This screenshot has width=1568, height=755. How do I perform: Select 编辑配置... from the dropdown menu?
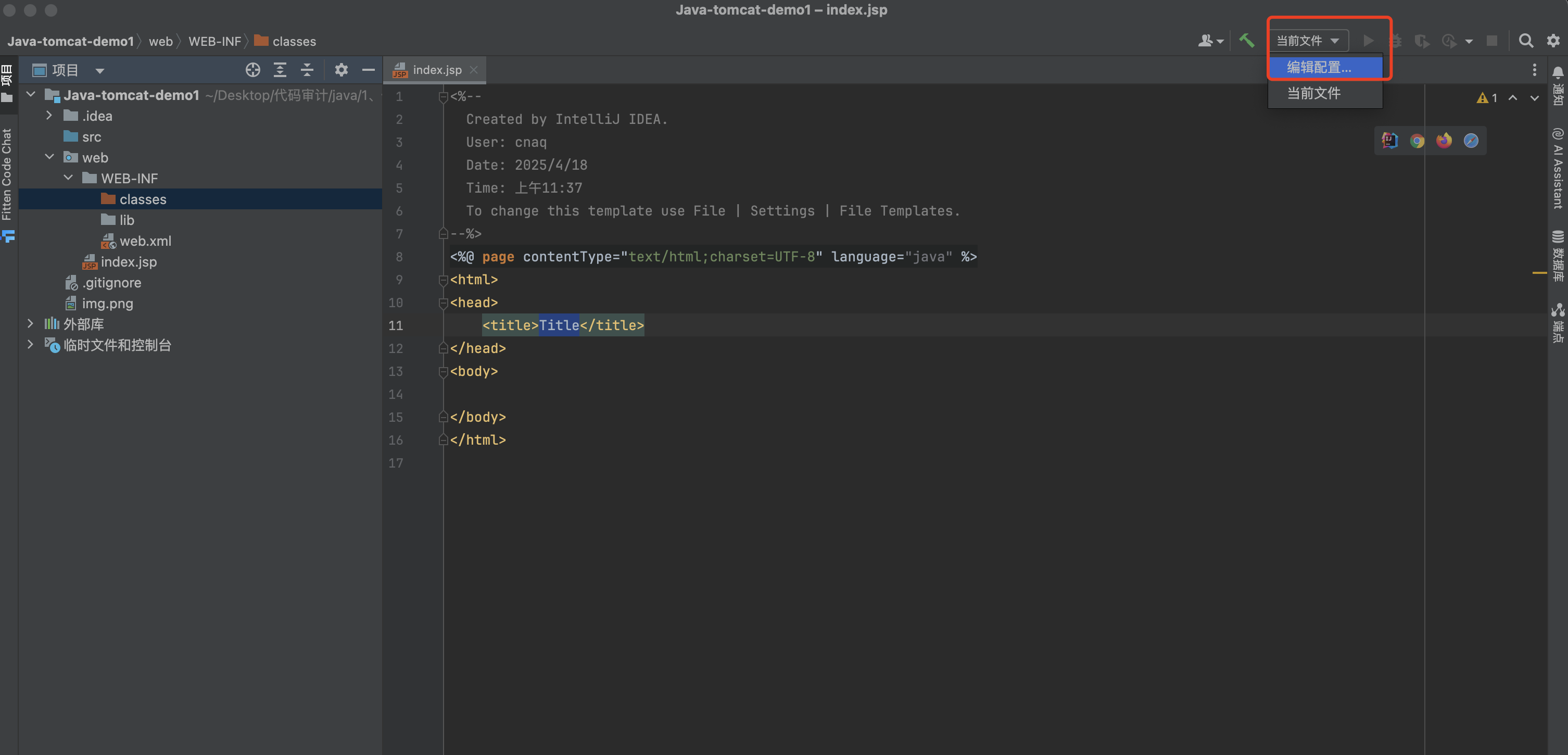1319,67
